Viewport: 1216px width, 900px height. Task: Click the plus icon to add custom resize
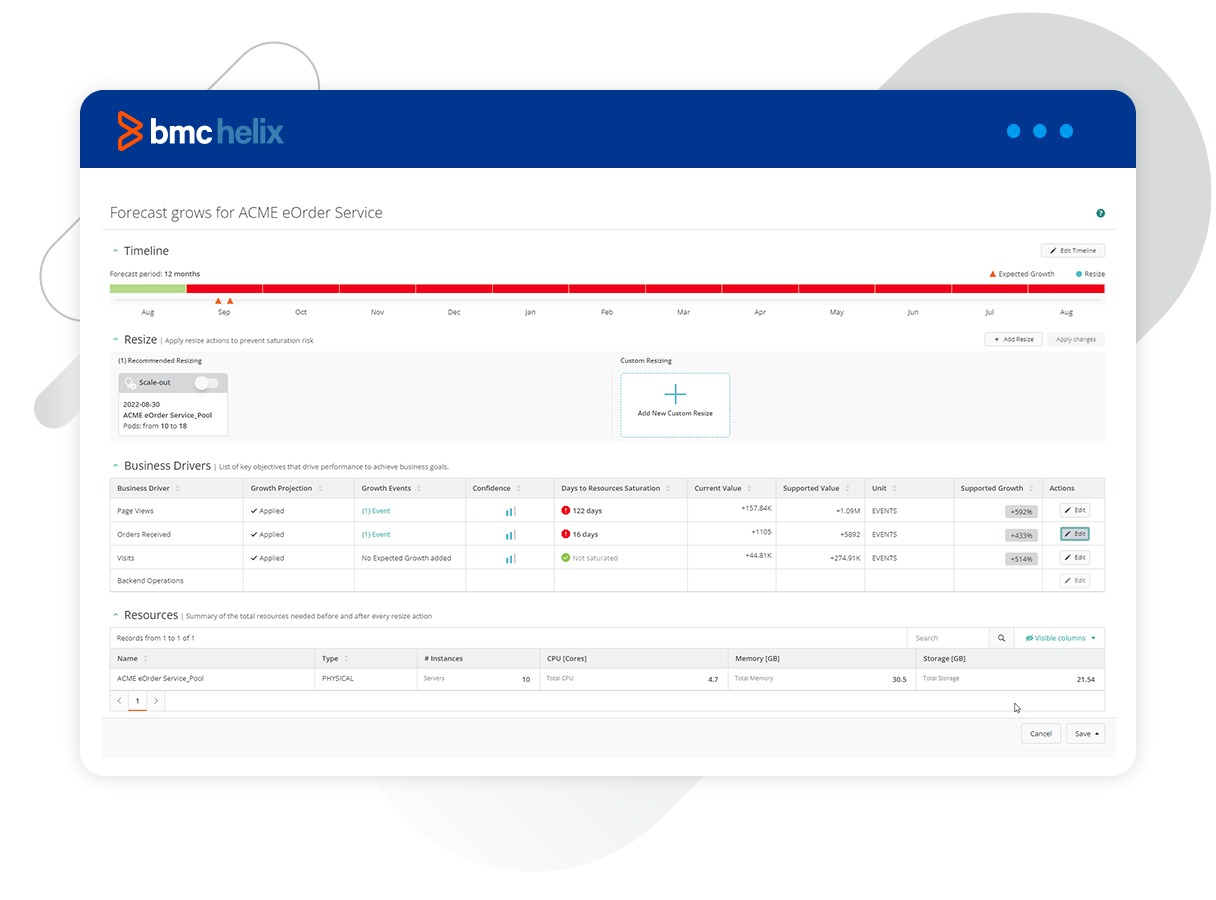point(675,394)
